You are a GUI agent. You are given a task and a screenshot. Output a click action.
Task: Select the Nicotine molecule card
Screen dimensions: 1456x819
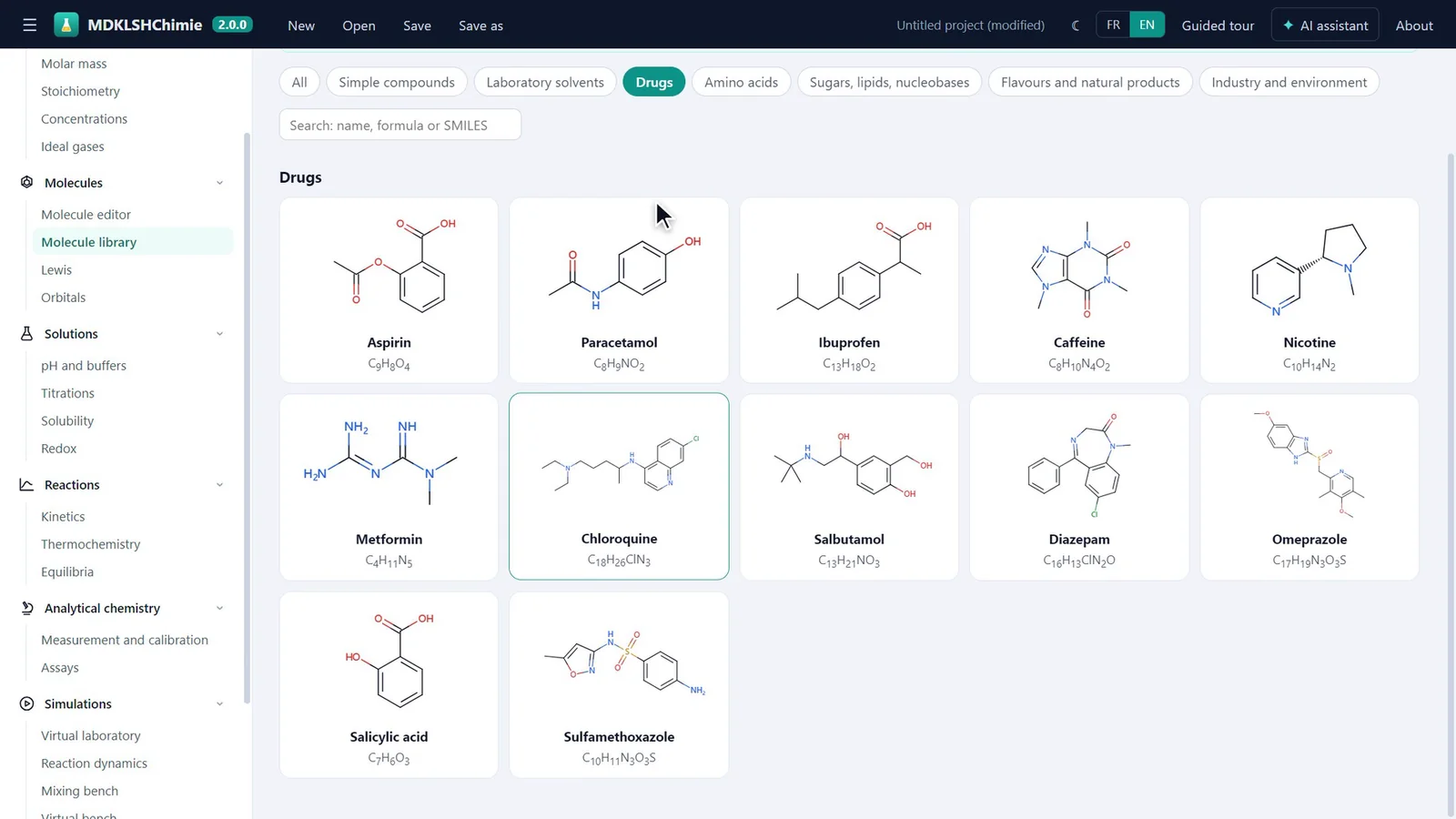pos(1309,290)
